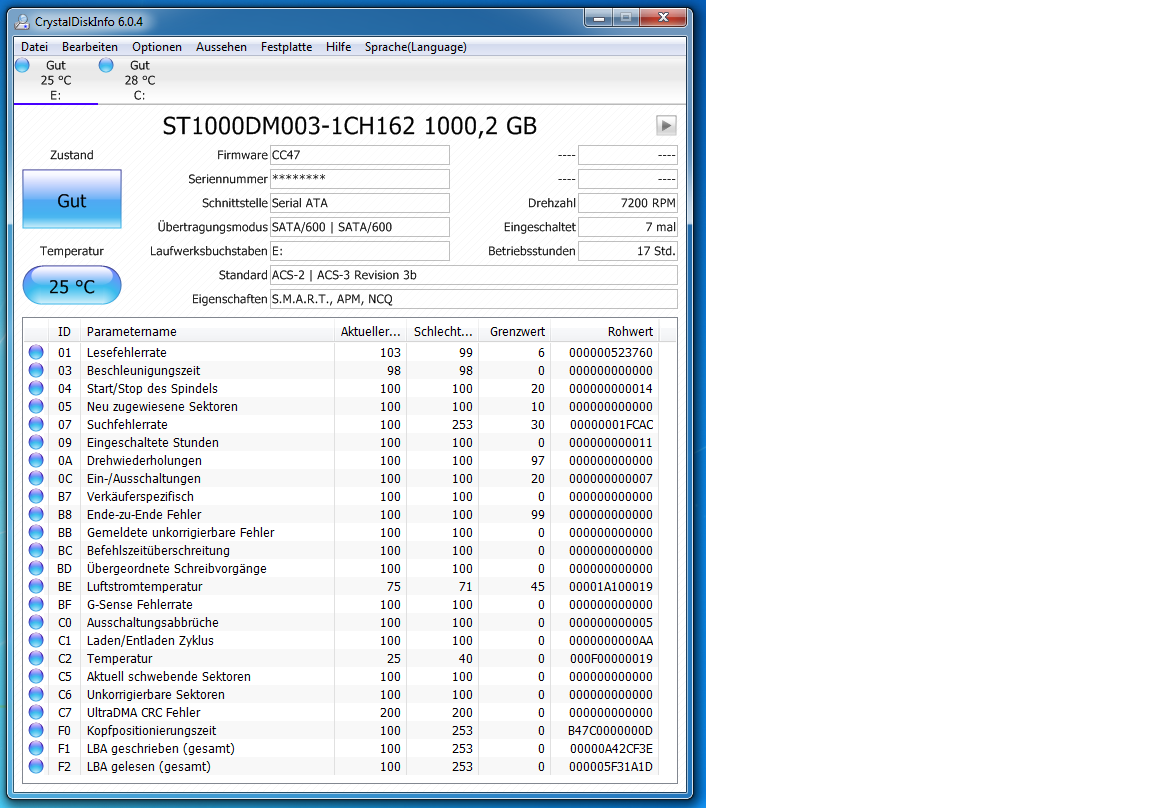
Task: Click raw value B47C0000000D
Action: [x=610, y=731]
